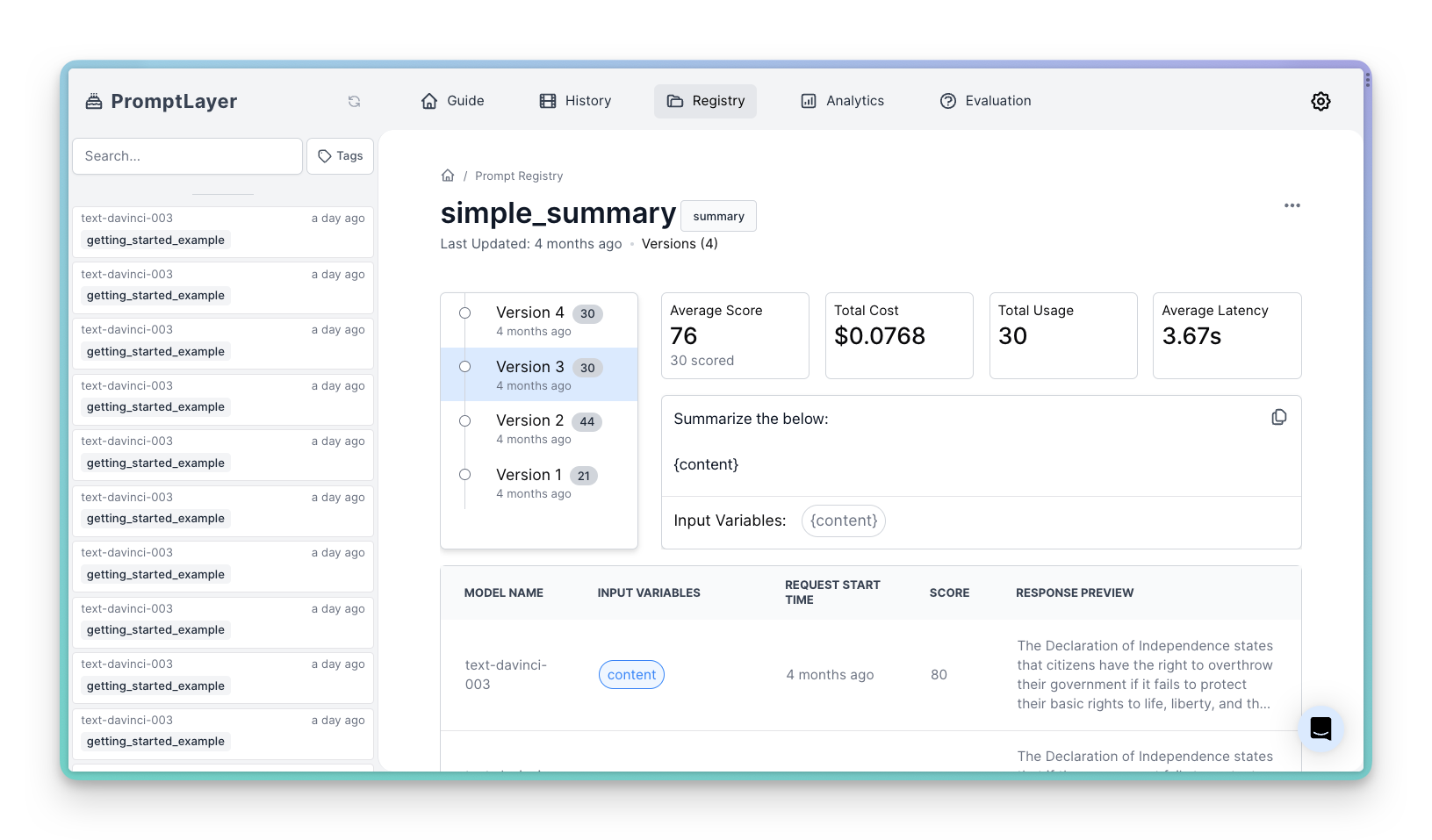Click the Average Score card
The image size is (1432, 840).
[x=735, y=335]
